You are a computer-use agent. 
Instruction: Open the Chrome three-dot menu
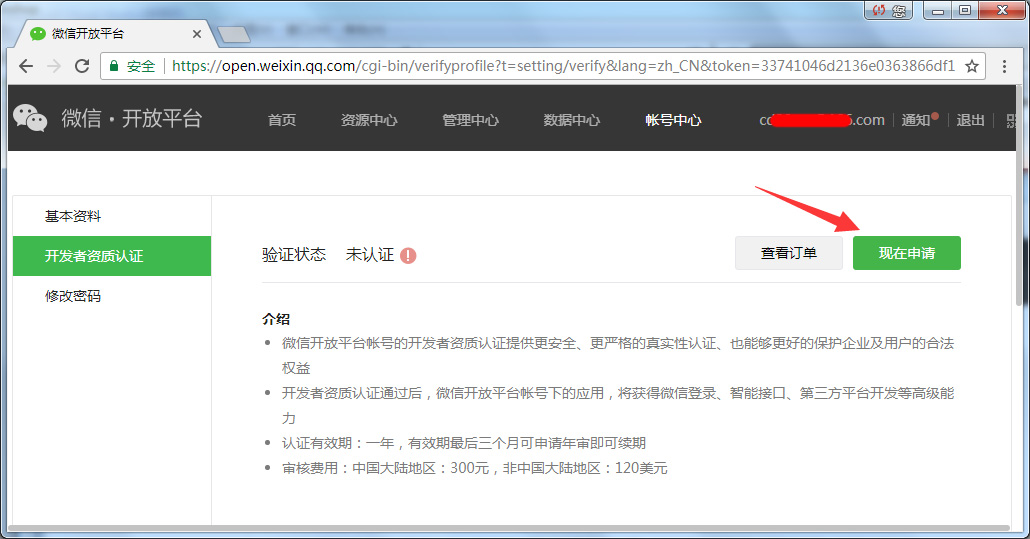tap(1005, 66)
